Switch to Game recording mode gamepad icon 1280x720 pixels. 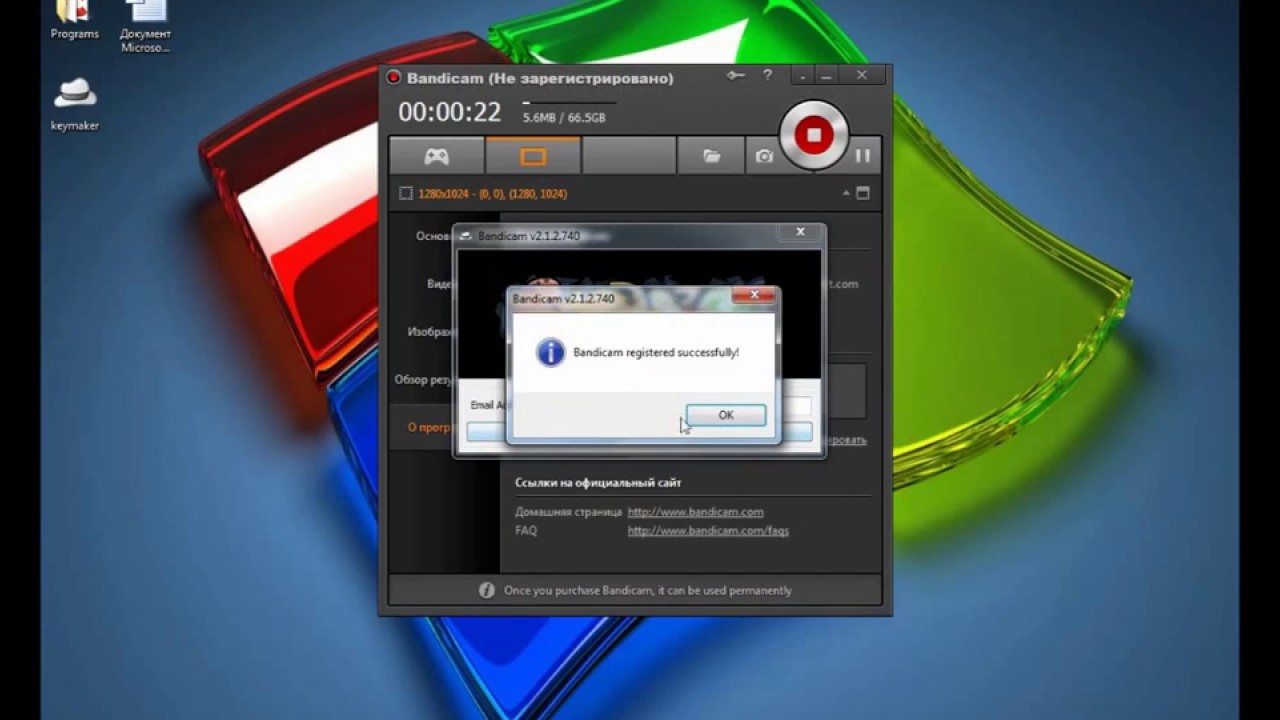[x=436, y=157]
